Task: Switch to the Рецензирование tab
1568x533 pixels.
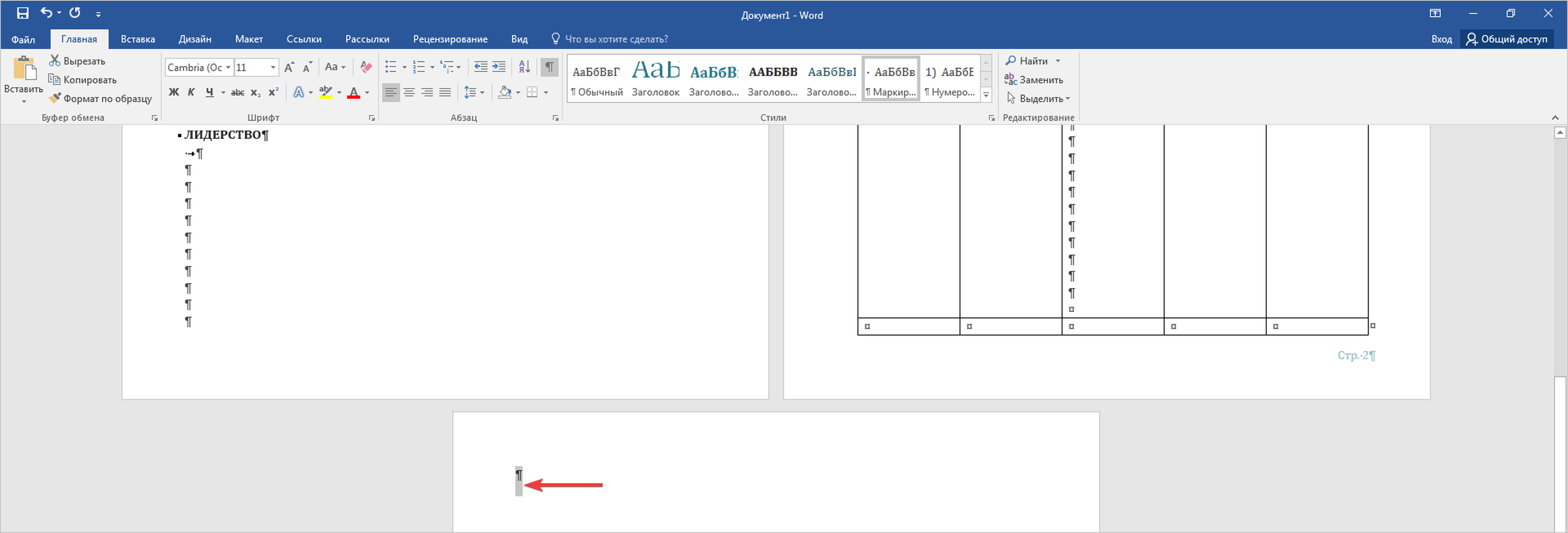Action: tap(450, 39)
